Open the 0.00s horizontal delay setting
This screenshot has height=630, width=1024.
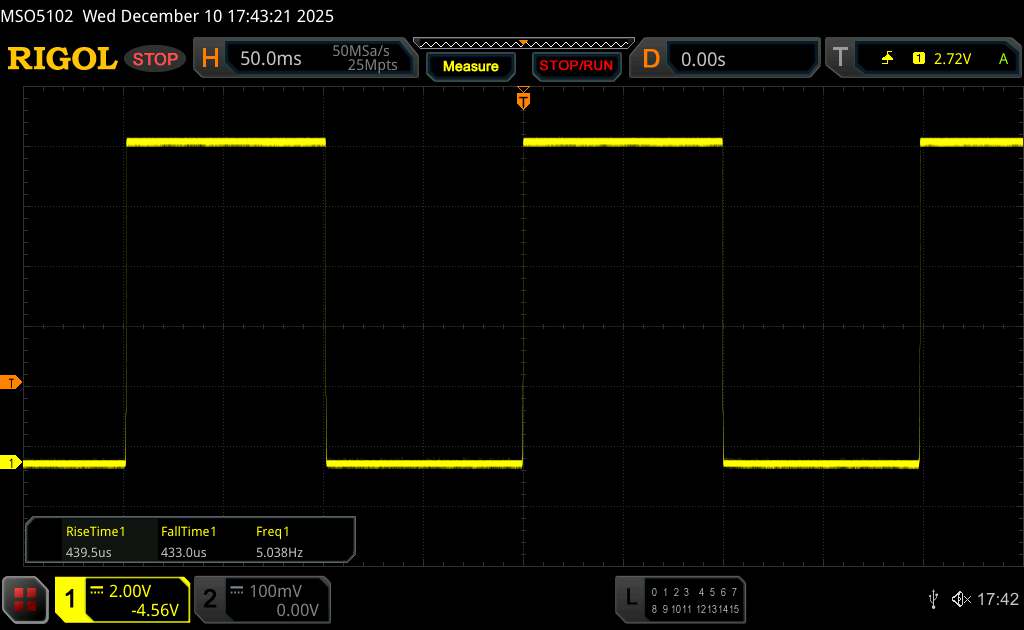click(703, 59)
